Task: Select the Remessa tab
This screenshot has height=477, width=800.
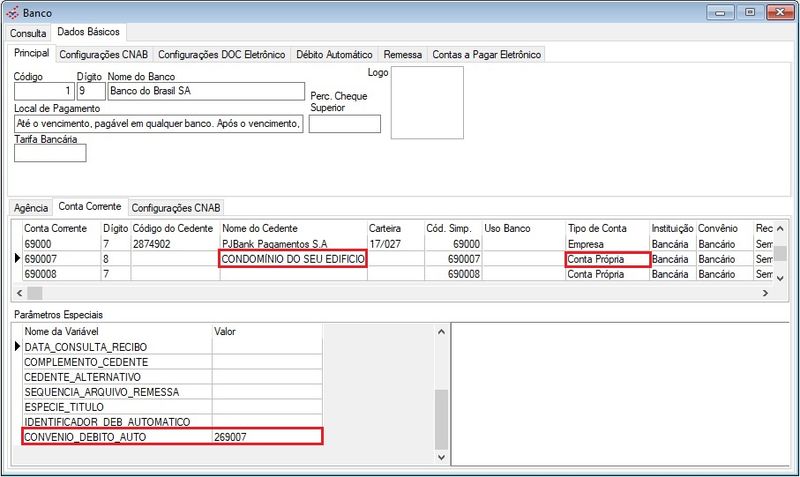Action: point(403,54)
